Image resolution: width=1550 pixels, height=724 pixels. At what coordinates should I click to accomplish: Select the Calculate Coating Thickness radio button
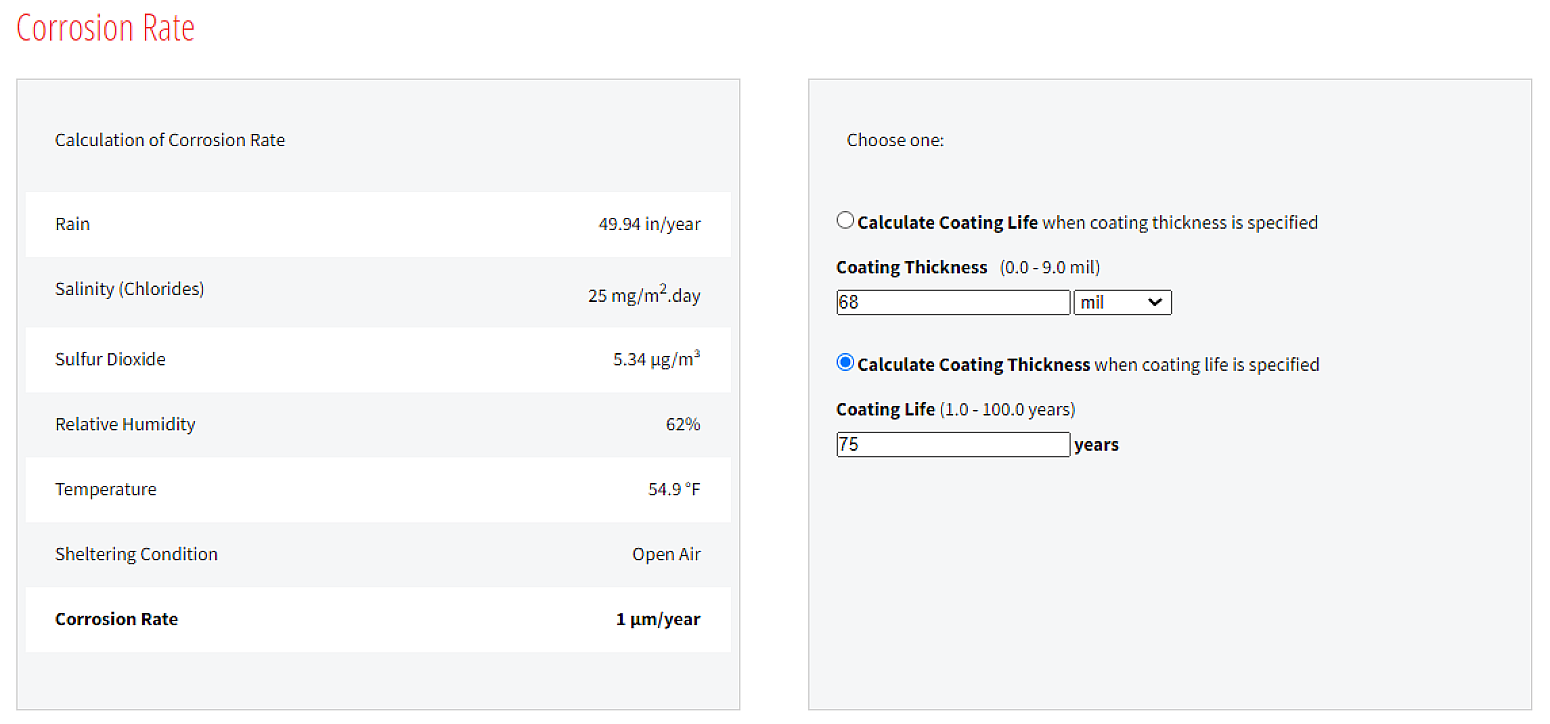pyautogui.click(x=845, y=363)
